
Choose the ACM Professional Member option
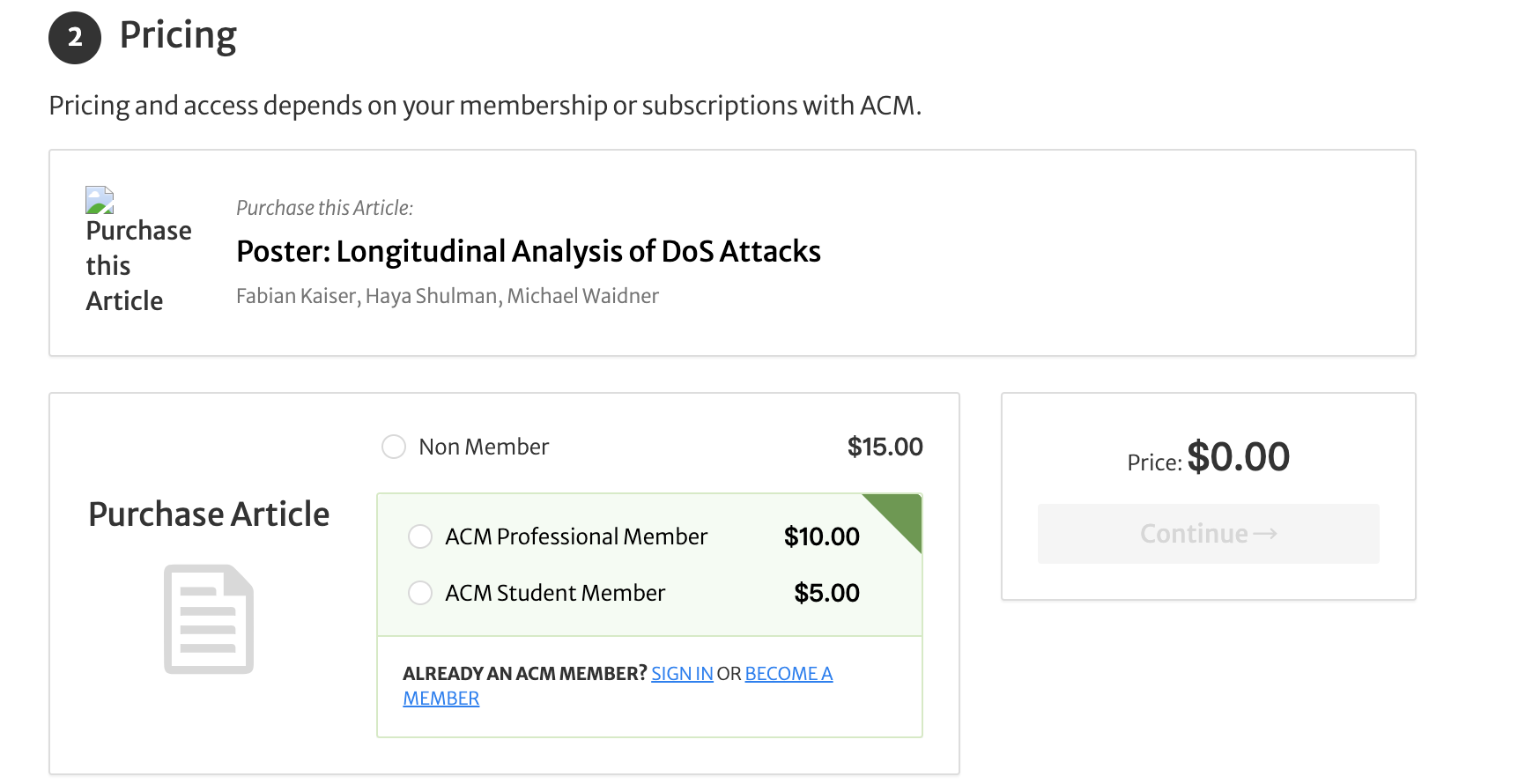click(x=420, y=536)
